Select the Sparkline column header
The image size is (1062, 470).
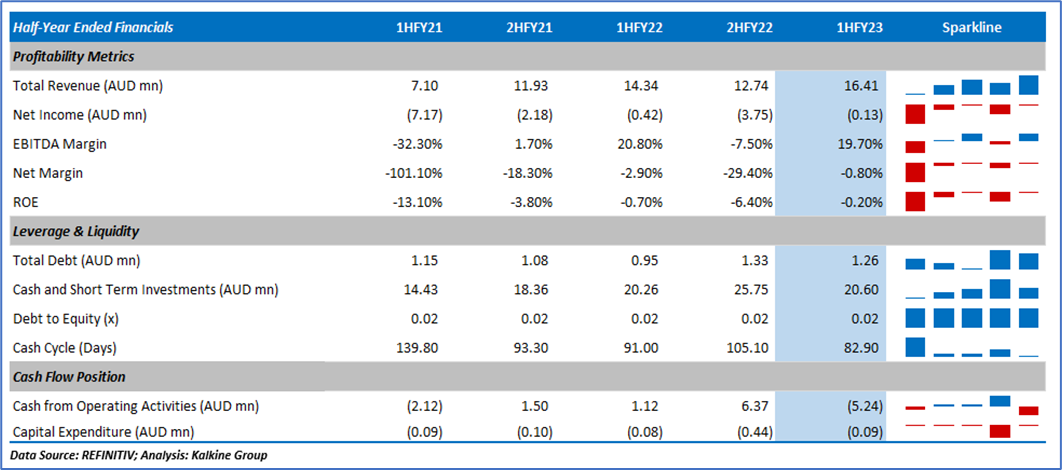(971, 27)
